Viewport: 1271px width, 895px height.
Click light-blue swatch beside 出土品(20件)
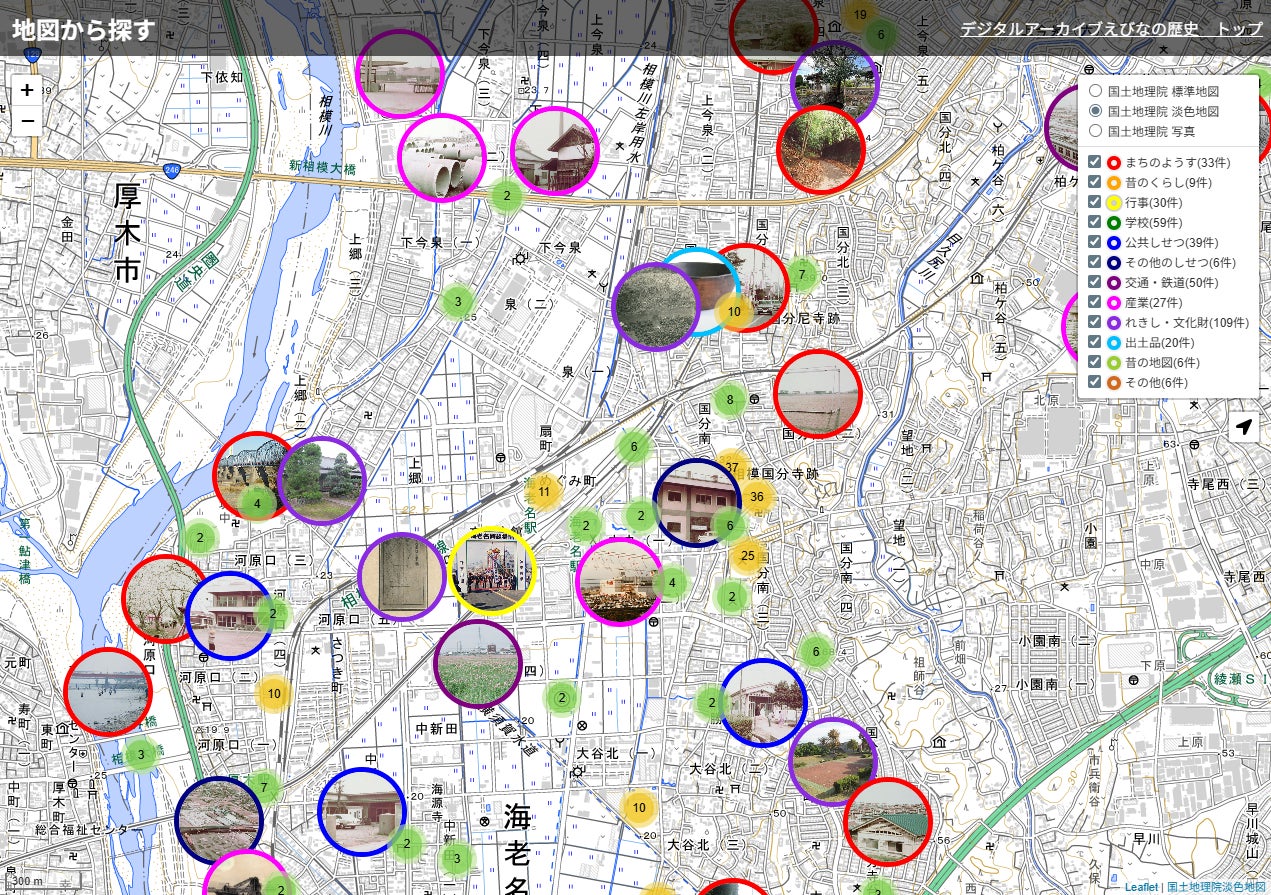pos(1114,342)
